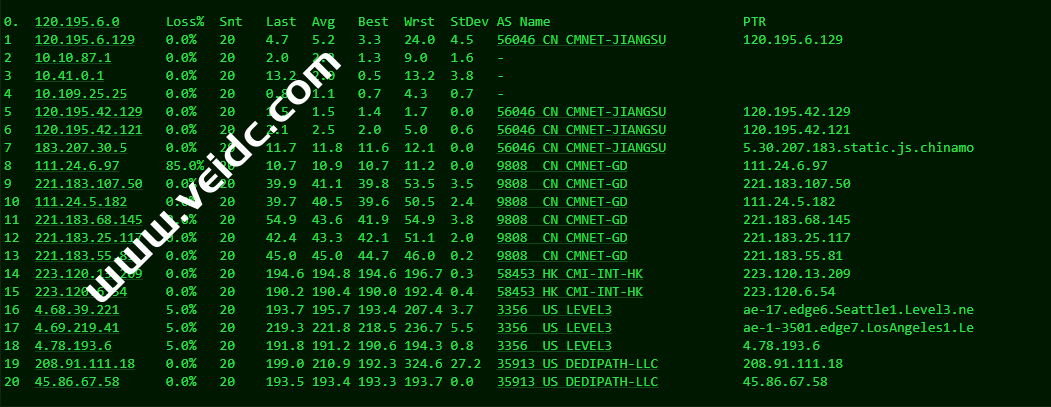1051x407 pixels.
Task: Click the 183.207.30.5 hop link
Action: (x=80, y=148)
